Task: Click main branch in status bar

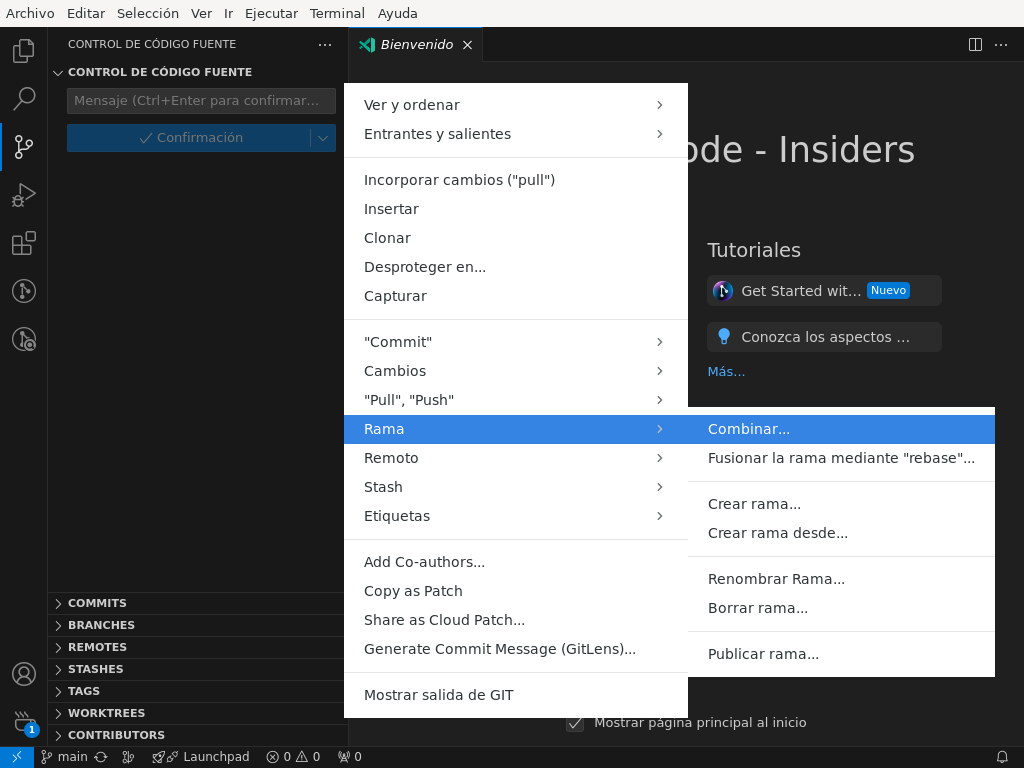Action: [65, 757]
